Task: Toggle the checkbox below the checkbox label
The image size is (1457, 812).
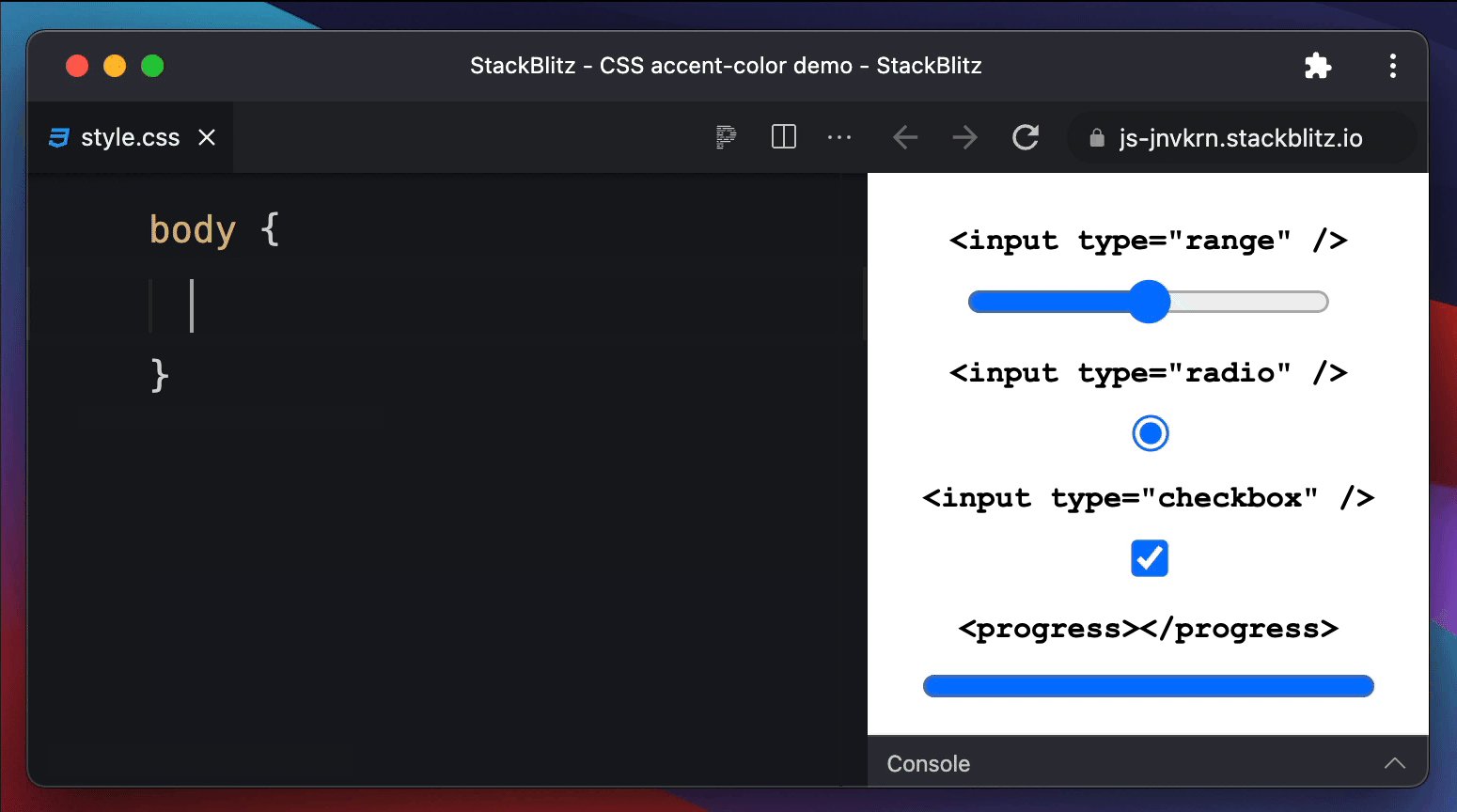Action: coord(1150,558)
